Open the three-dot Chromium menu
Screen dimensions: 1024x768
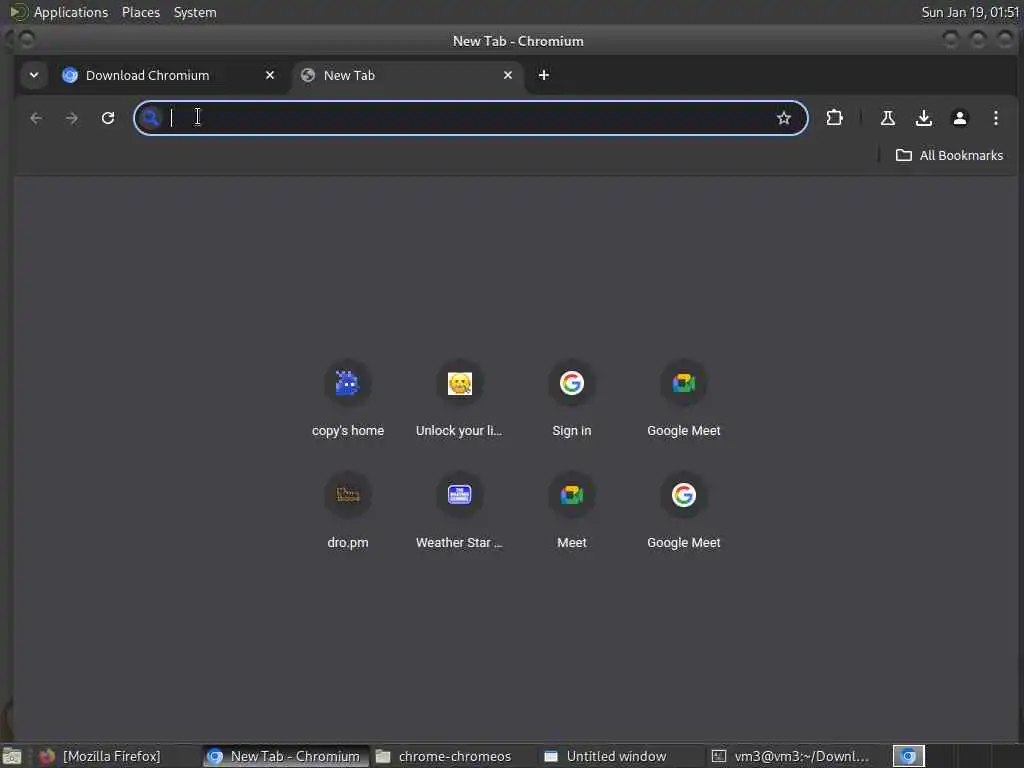pyautogui.click(x=995, y=118)
